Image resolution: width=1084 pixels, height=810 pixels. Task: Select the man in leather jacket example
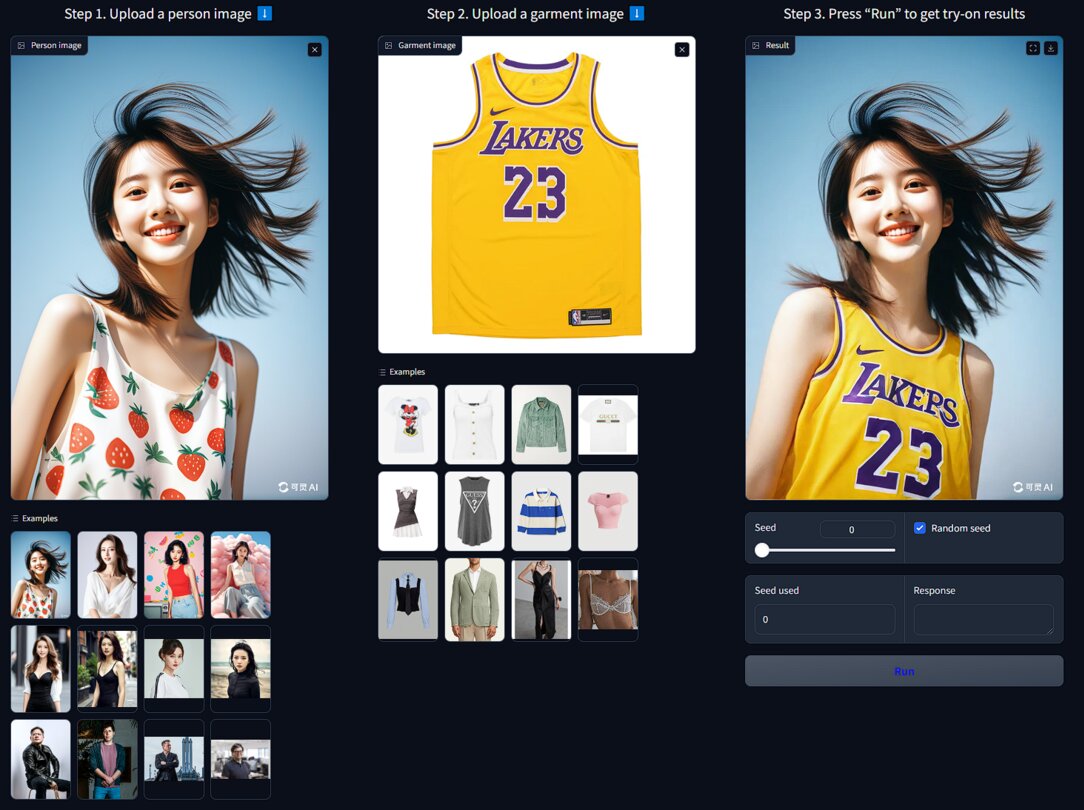pos(41,759)
